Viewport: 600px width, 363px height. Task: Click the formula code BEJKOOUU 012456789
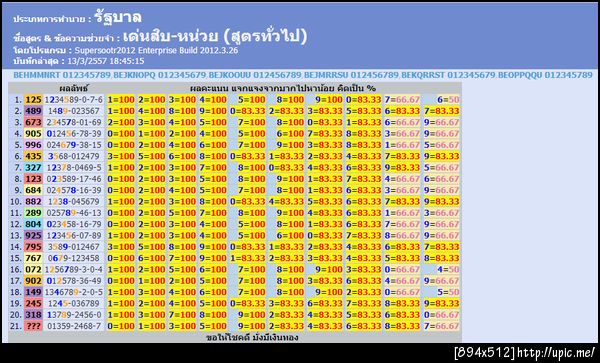[256, 75]
